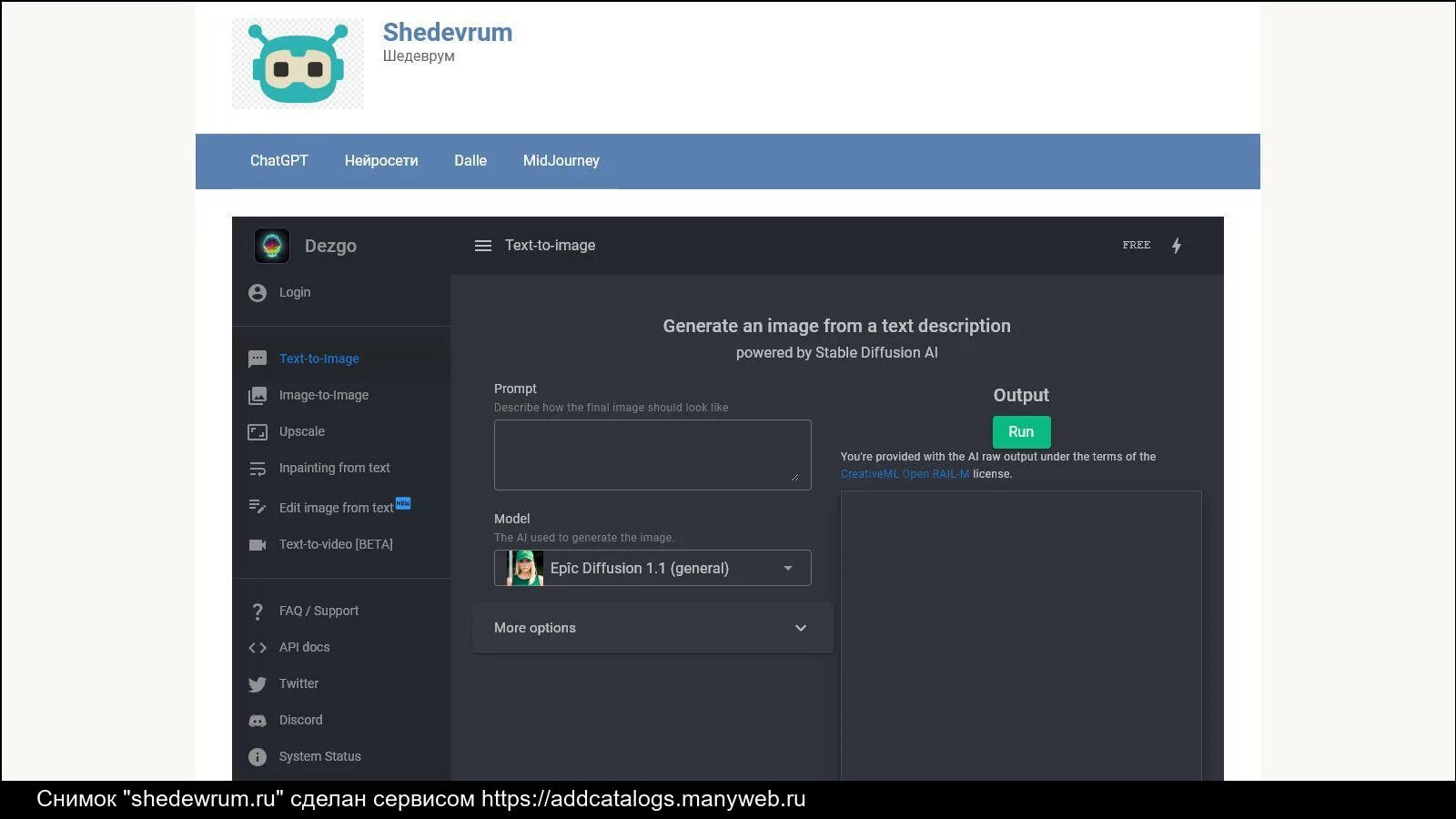Open the ChatGPT menu item

click(279, 161)
